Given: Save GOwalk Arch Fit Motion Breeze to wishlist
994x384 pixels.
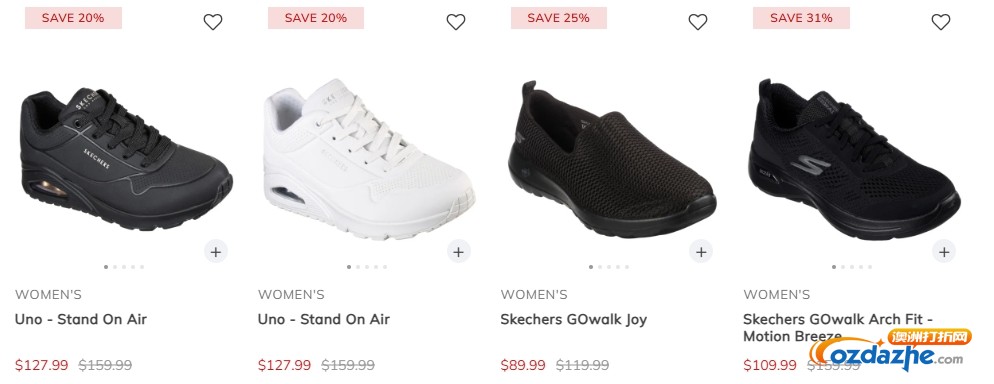Looking at the screenshot, I should pyautogui.click(x=941, y=22).
